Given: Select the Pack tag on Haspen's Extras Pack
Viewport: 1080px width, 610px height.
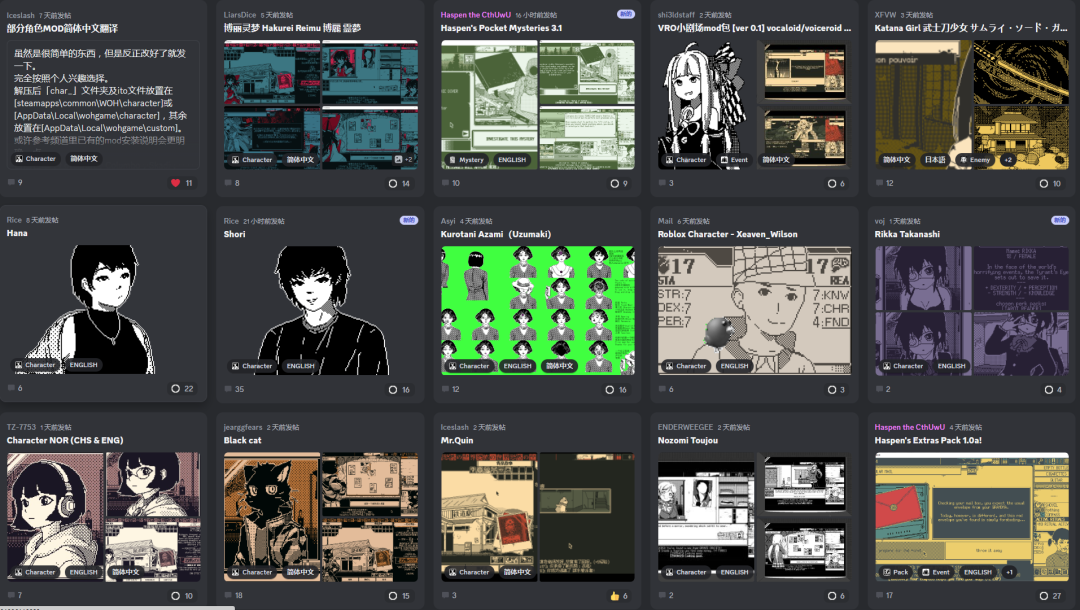Looking at the screenshot, I should [895, 573].
